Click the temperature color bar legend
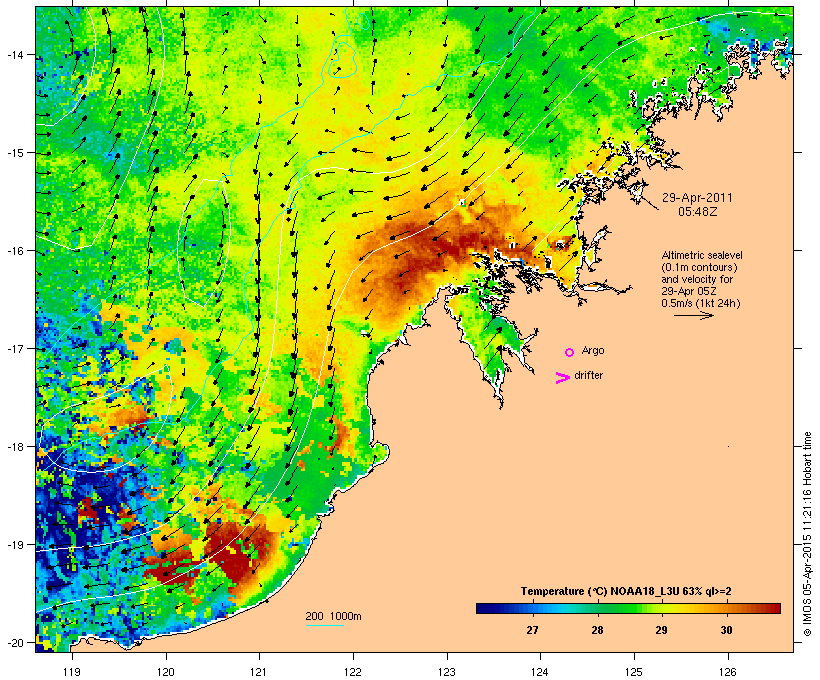Image resolution: width=820 pixels, height=680 pixels. (628, 608)
